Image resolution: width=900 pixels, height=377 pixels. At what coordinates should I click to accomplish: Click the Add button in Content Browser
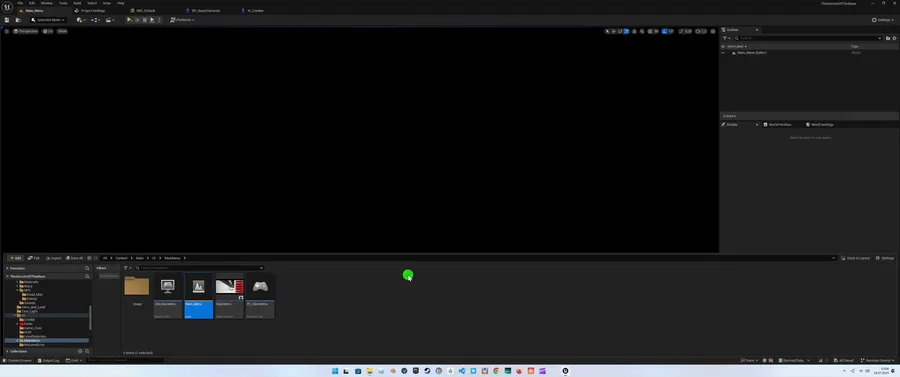click(x=15, y=258)
